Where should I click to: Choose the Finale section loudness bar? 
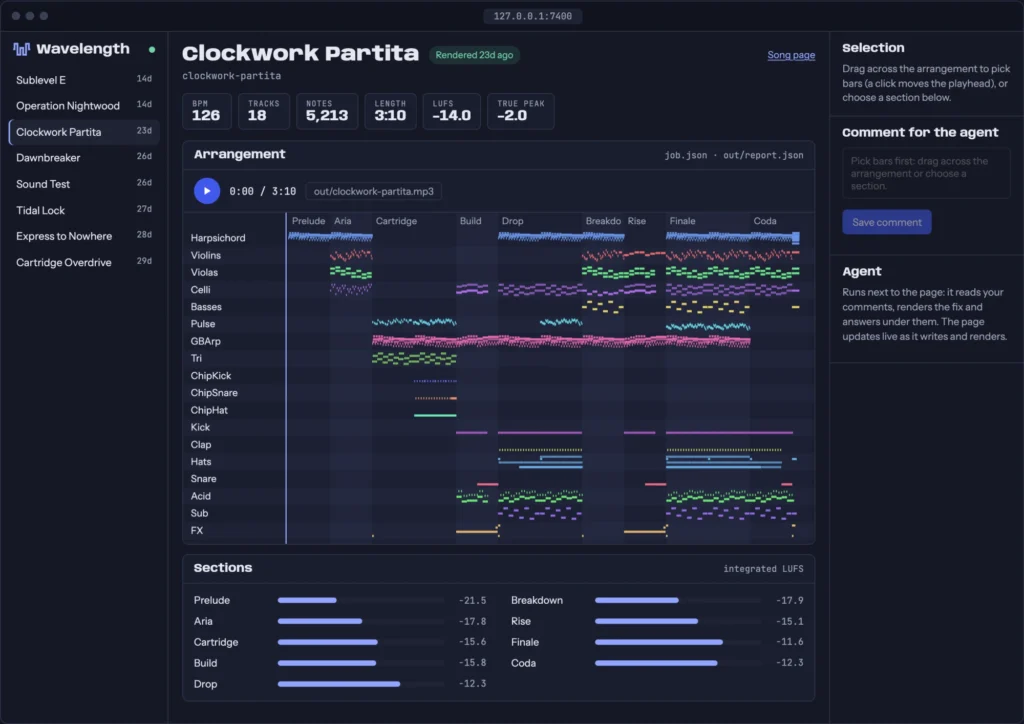[x=678, y=642]
